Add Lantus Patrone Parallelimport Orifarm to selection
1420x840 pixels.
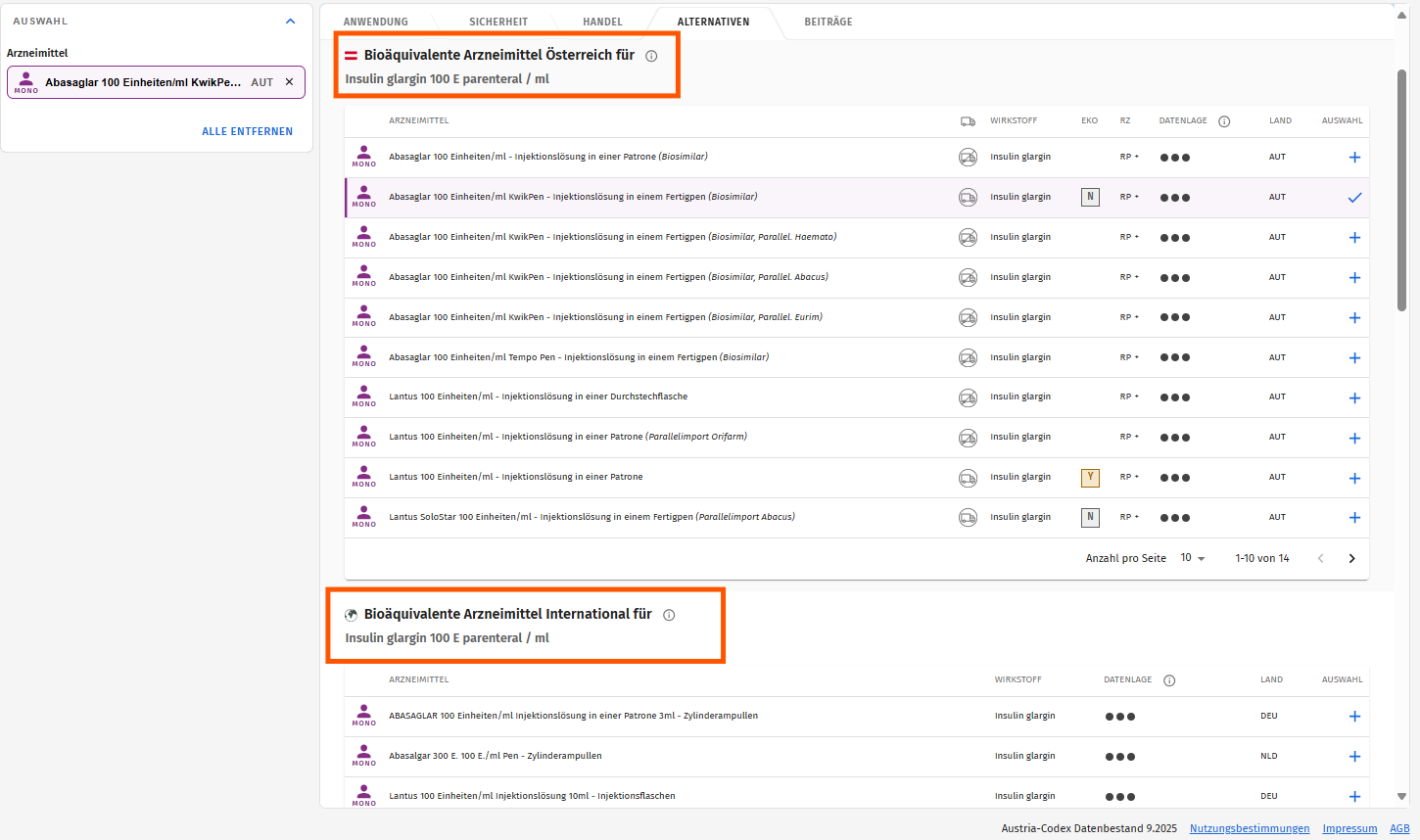pos(1354,439)
